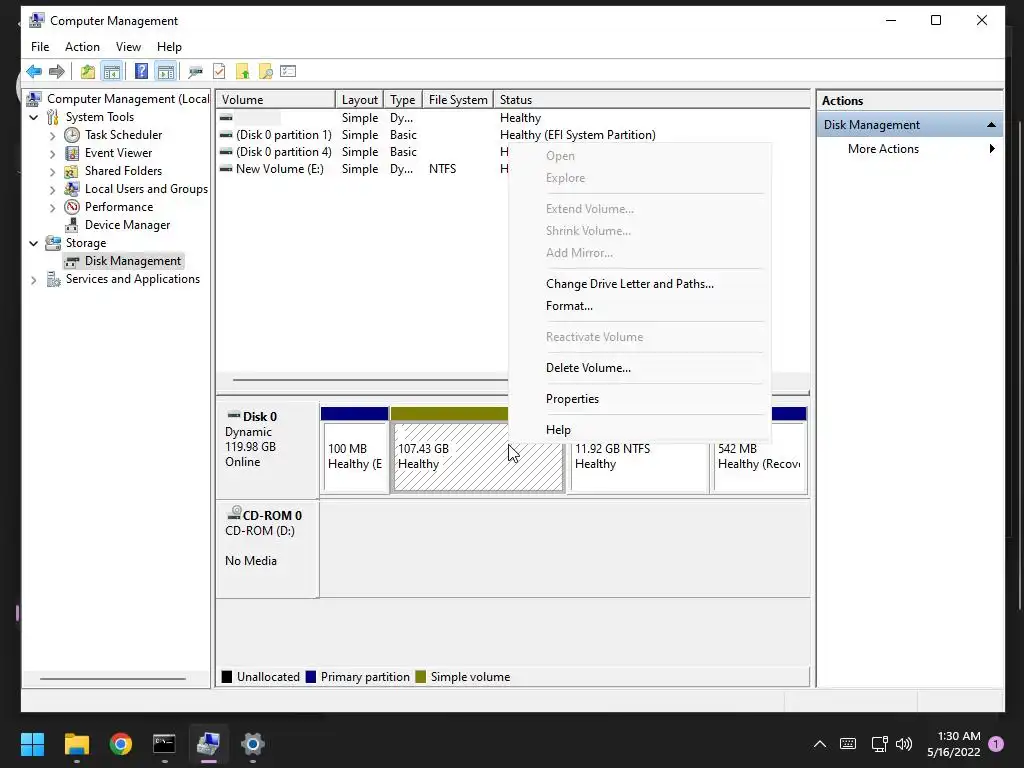
Task: Click the blue Help question mark icon
Action: point(141,71)
